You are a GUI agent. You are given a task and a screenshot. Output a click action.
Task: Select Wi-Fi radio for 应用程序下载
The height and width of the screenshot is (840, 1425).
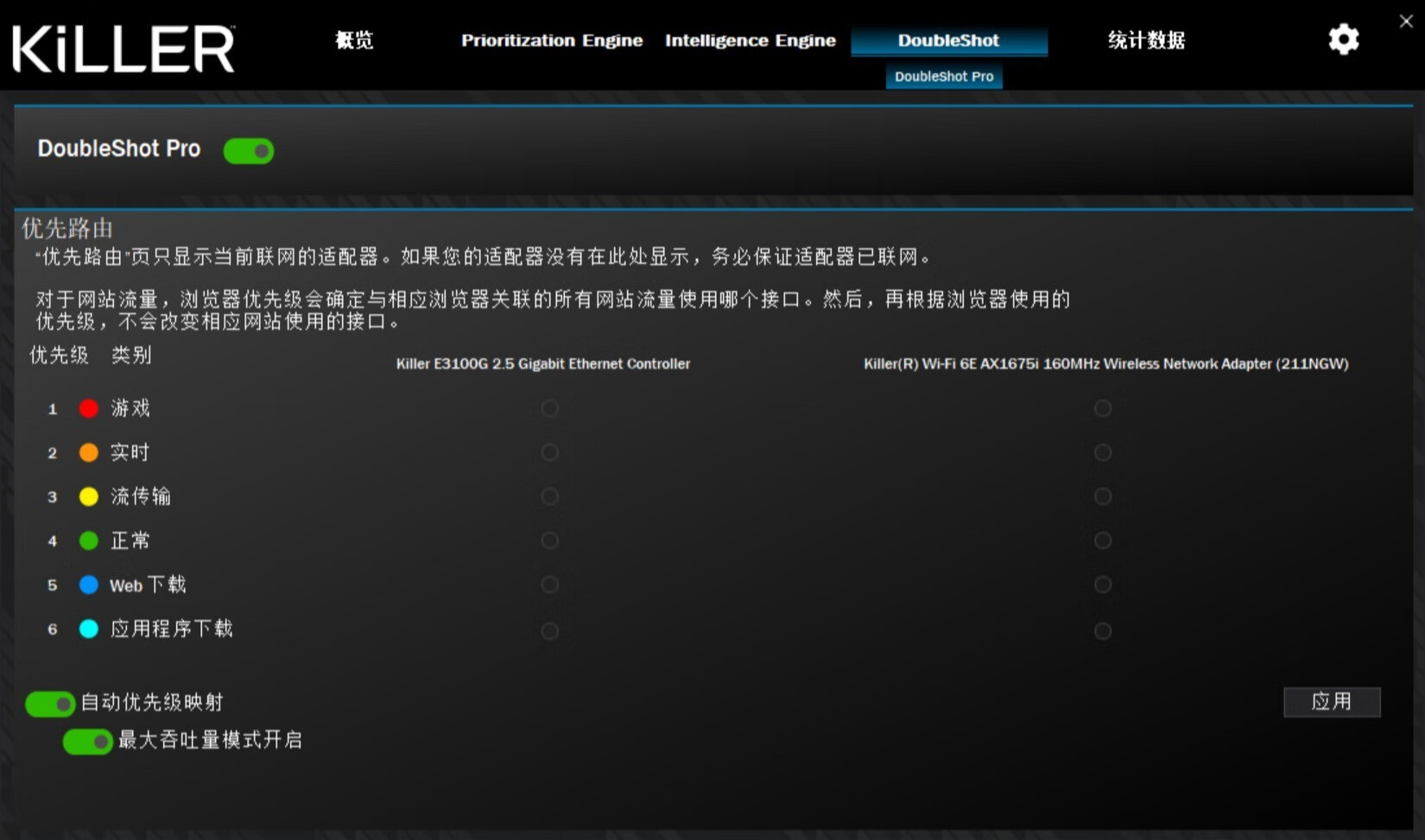pyautogui.click(x=1103, y=631)
